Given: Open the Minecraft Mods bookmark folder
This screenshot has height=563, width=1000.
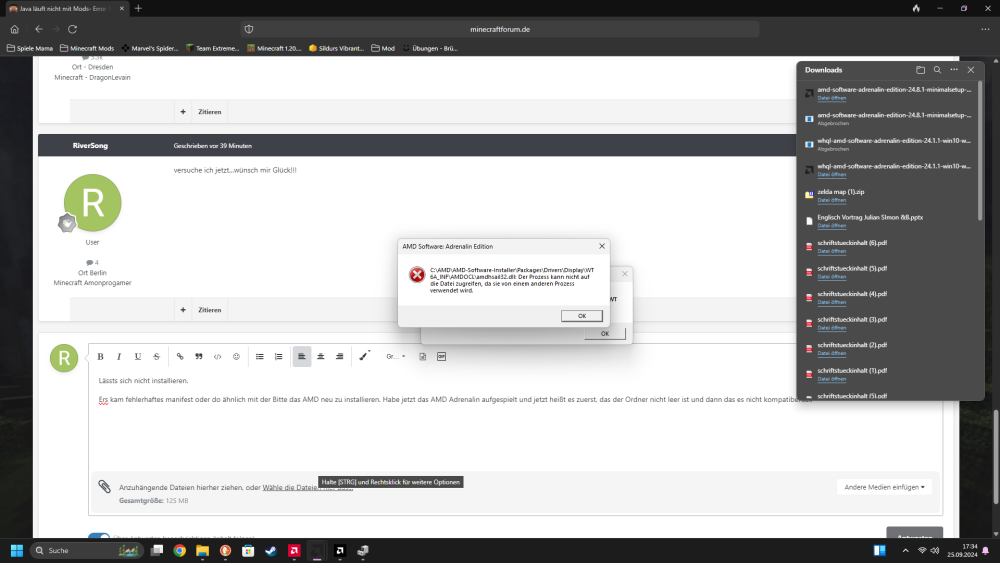Looking at the screenshot, I should click(x=87, y=48).
